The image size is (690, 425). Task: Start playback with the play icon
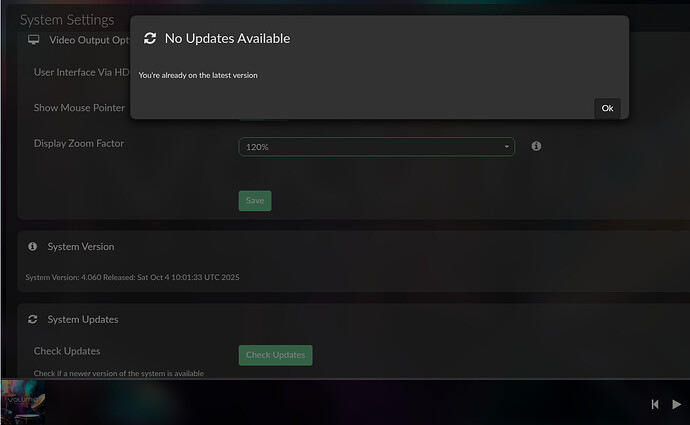coord(677,404)
